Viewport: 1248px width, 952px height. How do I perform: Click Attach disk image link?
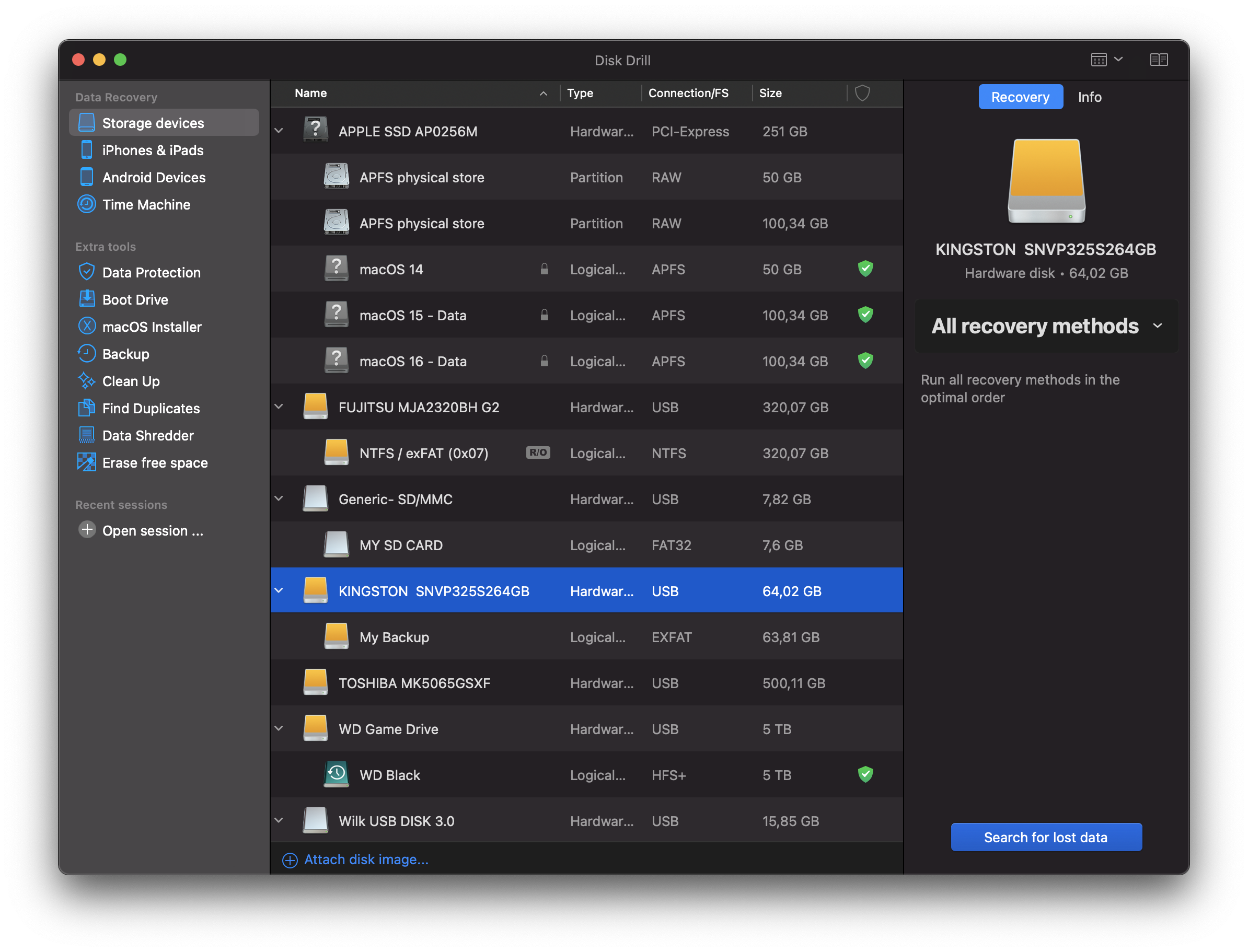click(x=365, y=859)
